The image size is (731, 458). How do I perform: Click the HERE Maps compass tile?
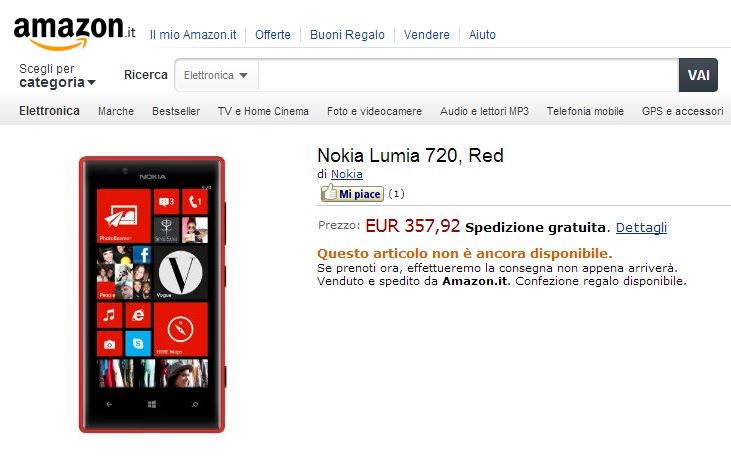[180, 329]
